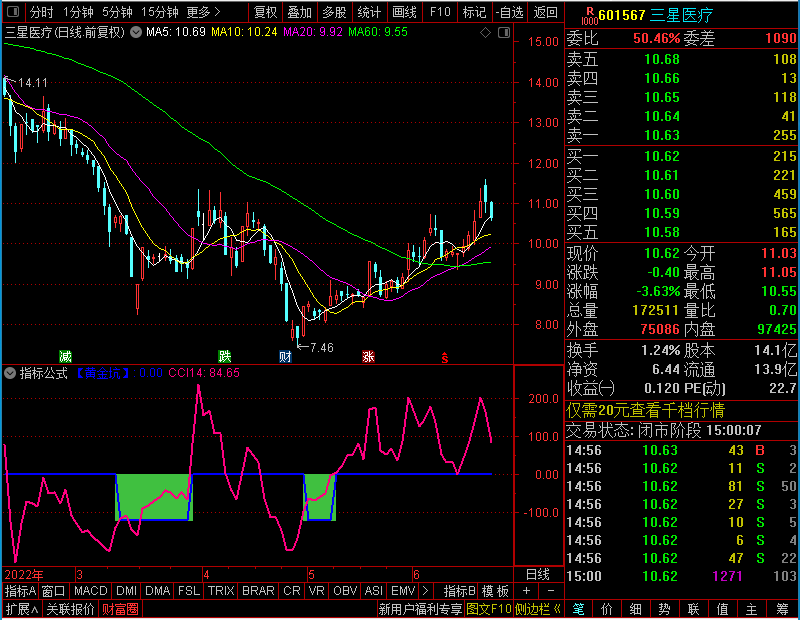Image resolution: width=800 pixels, height=620 pixels.
Task: Select OBV indicator tab
Action: click(x=345, y=591)
